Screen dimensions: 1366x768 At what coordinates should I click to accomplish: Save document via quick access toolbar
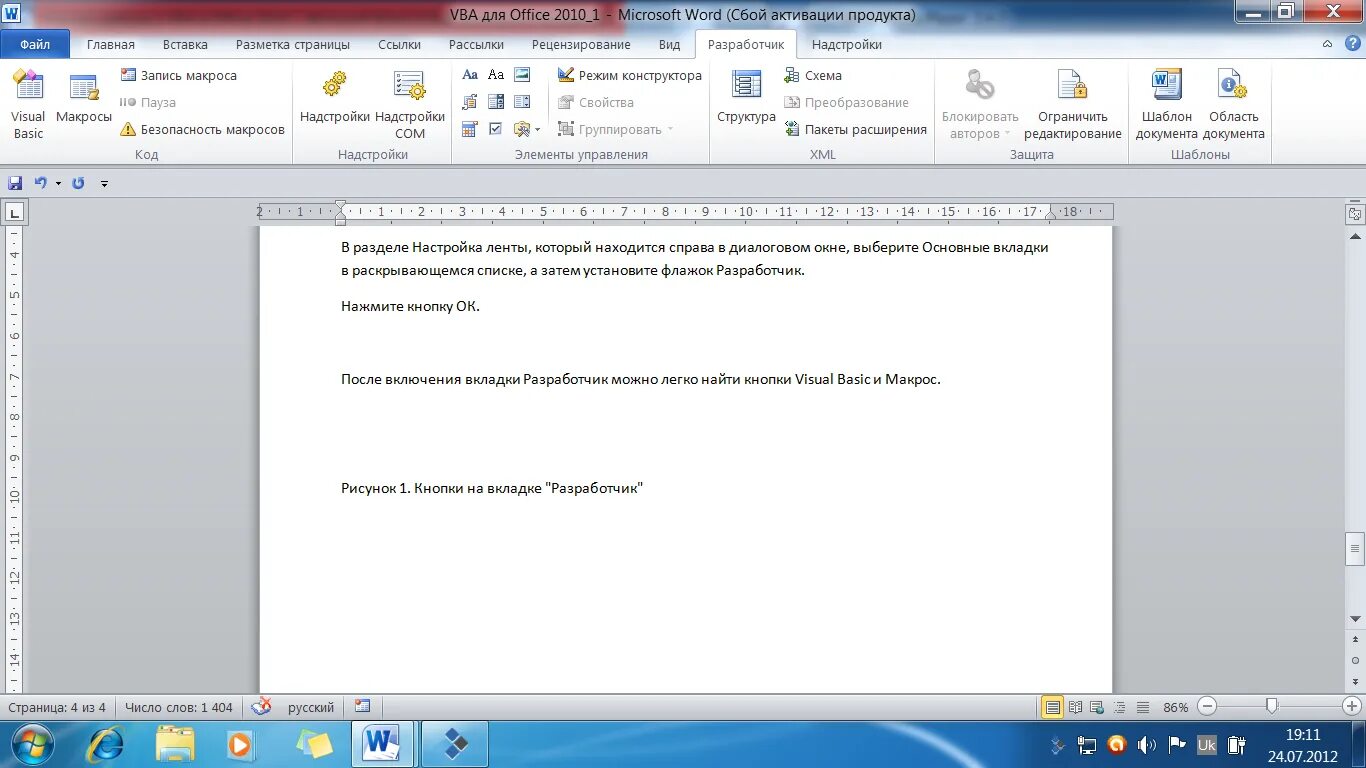click(x=15, y=183)
